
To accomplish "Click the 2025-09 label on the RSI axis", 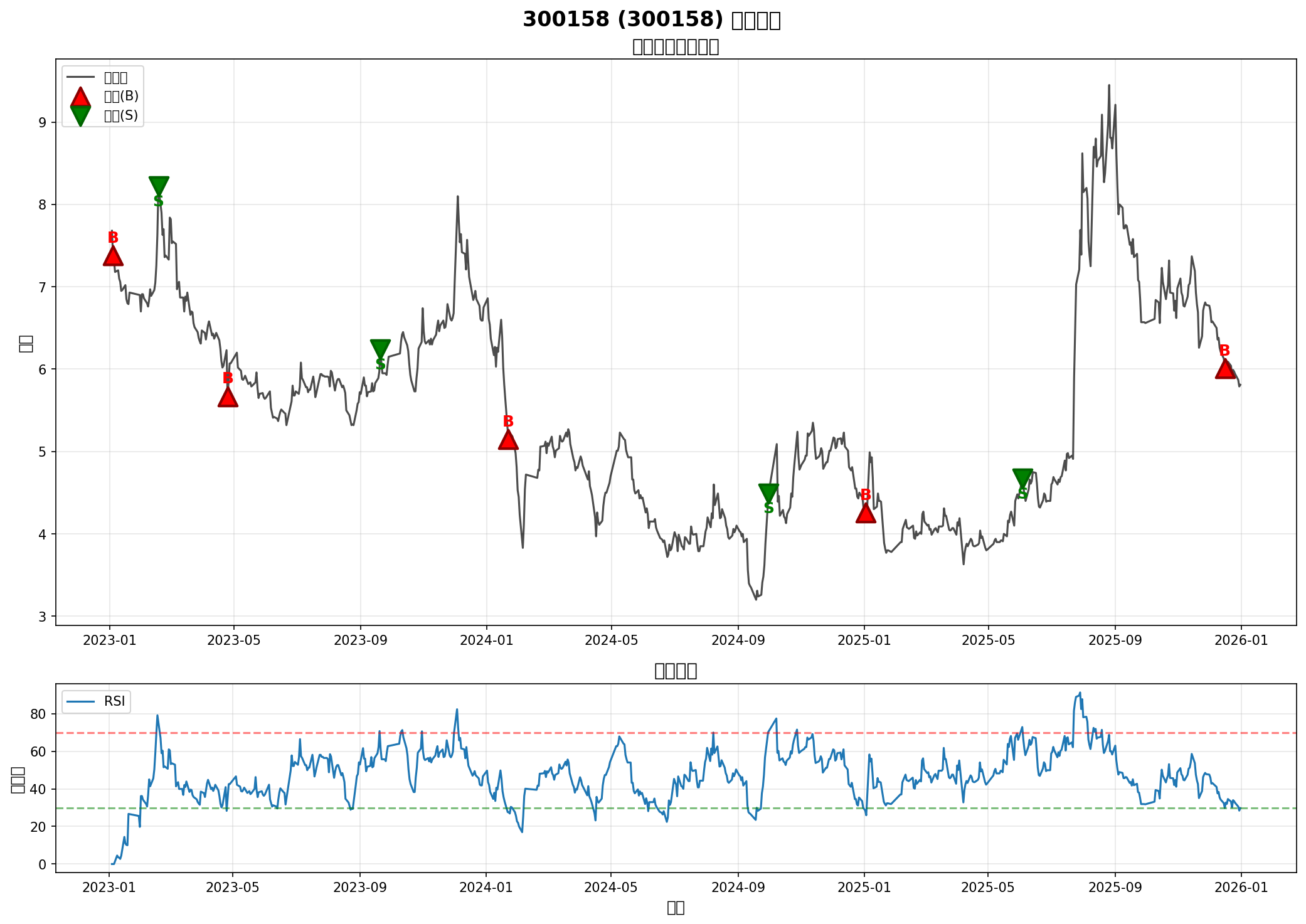I will [1115, 887].
